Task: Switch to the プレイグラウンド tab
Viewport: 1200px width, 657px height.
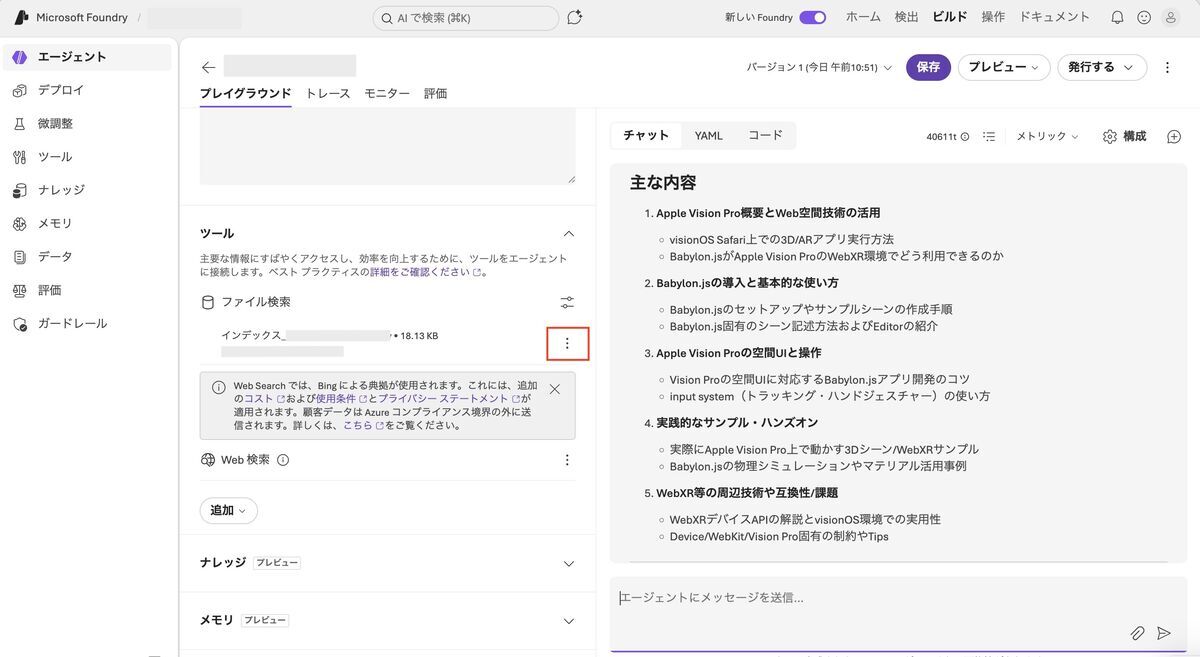Action: [245, 93]
